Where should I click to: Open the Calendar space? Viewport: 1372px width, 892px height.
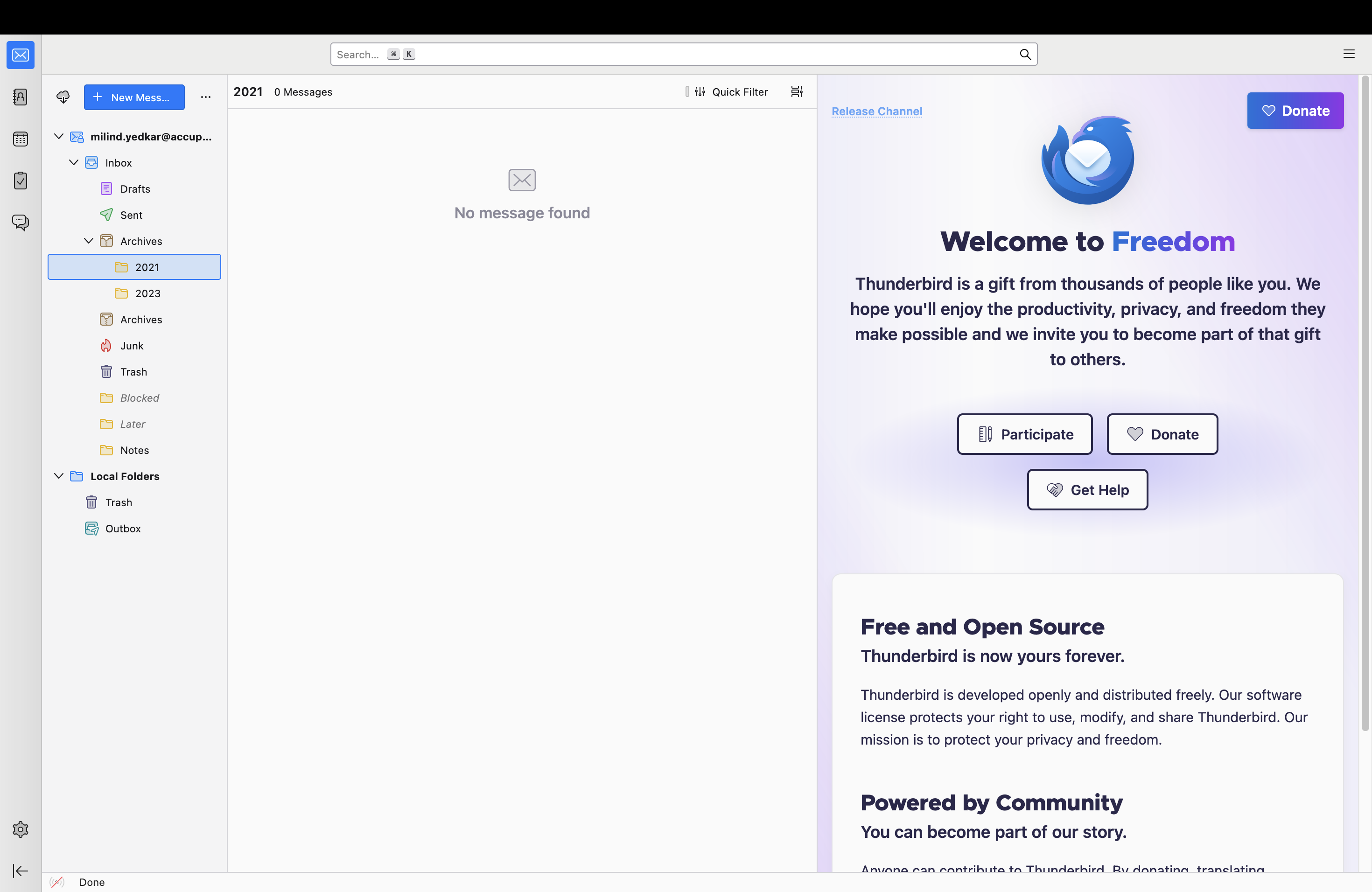tap(20, 139)
